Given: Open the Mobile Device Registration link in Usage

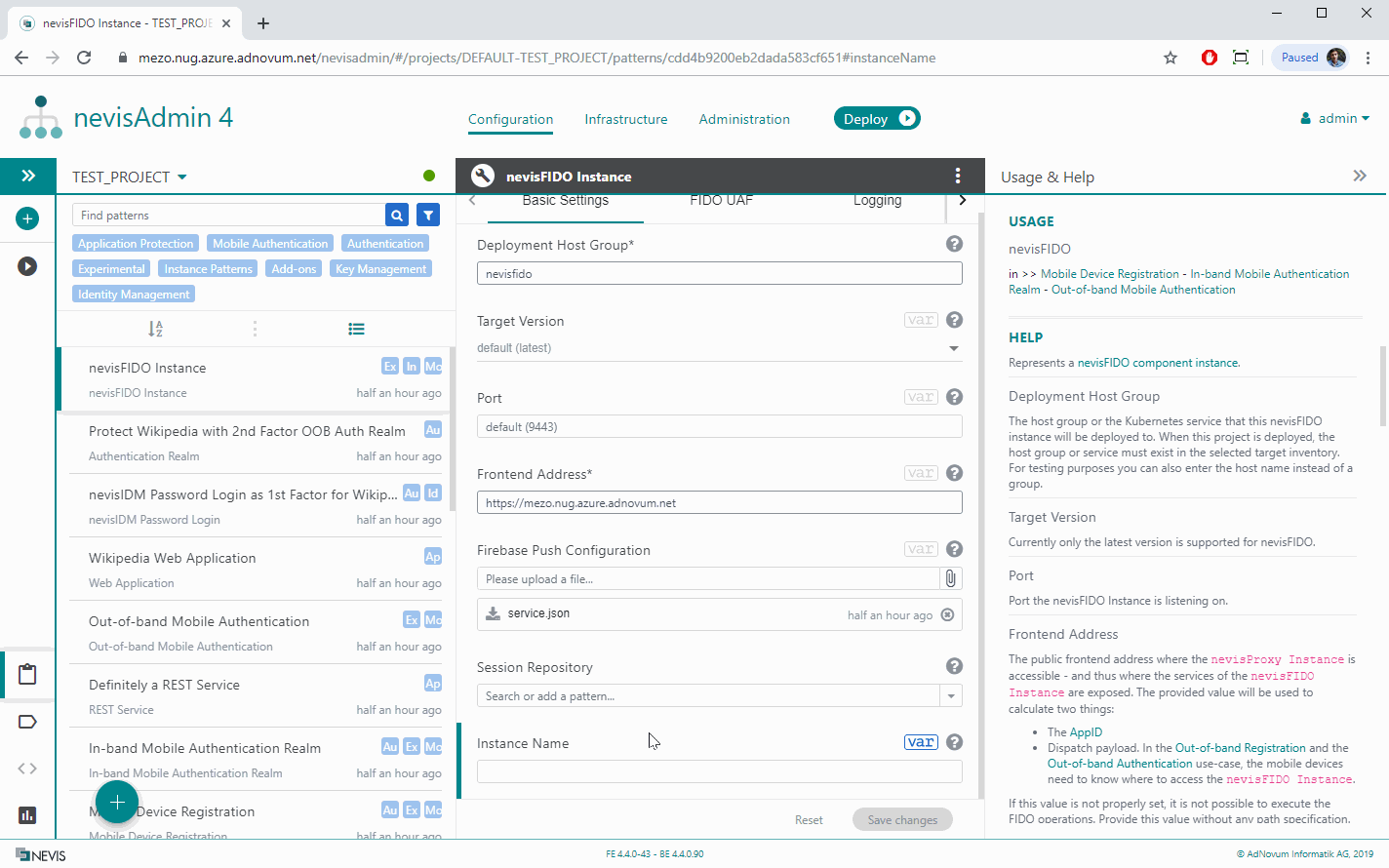Looking at the screenshot, I should pyautogui.click(x=1110, y=274).
